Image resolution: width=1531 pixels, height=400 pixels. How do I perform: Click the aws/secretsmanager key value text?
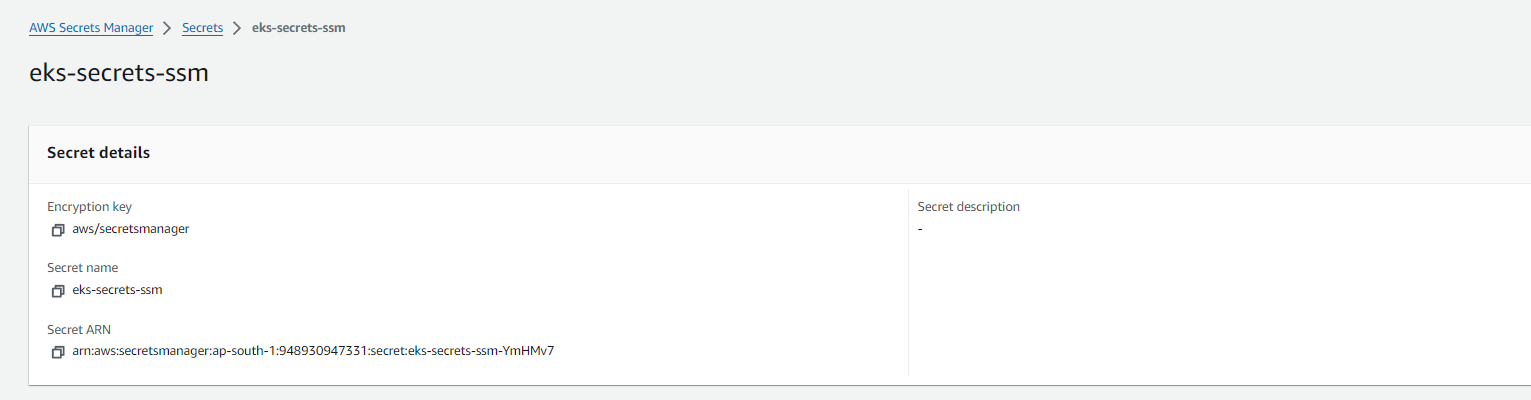[131, 229]
